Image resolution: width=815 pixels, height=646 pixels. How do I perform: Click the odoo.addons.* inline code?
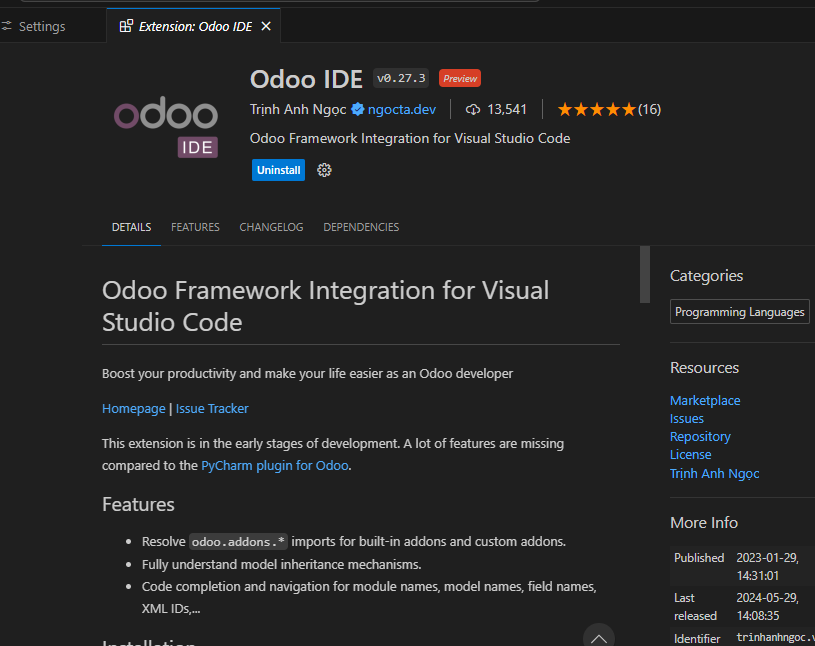point(239,542)
